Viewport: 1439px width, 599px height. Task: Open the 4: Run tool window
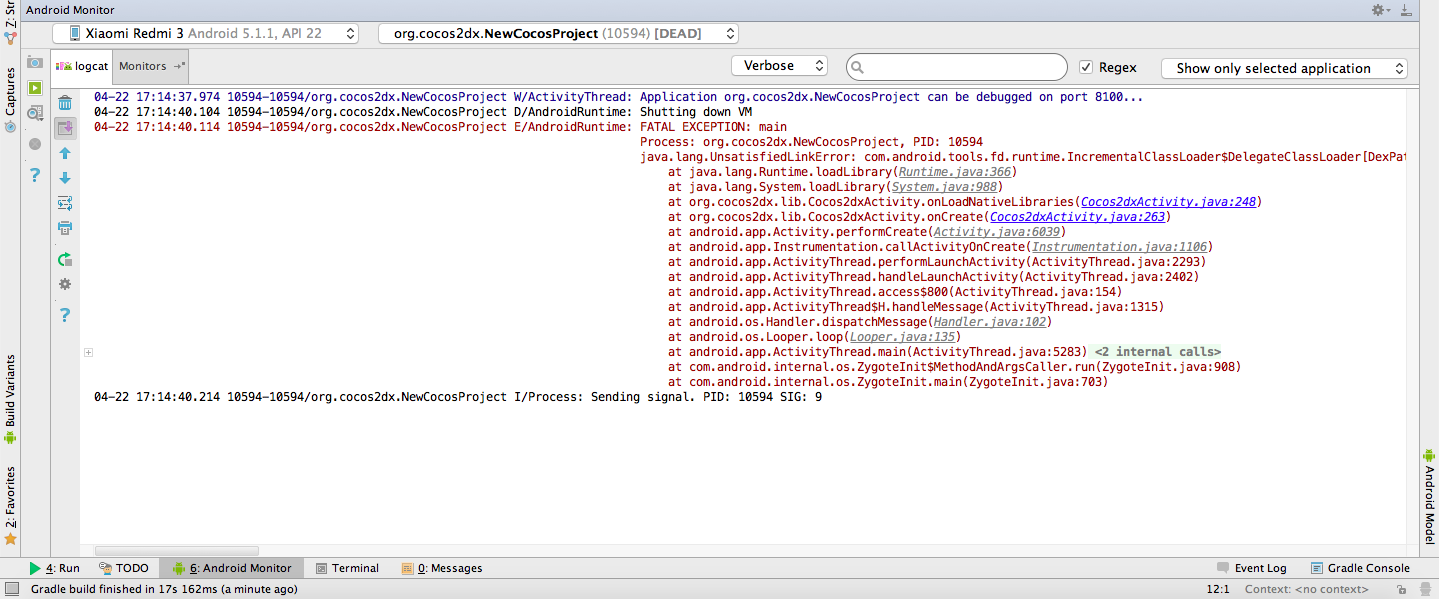click(55, 568)
